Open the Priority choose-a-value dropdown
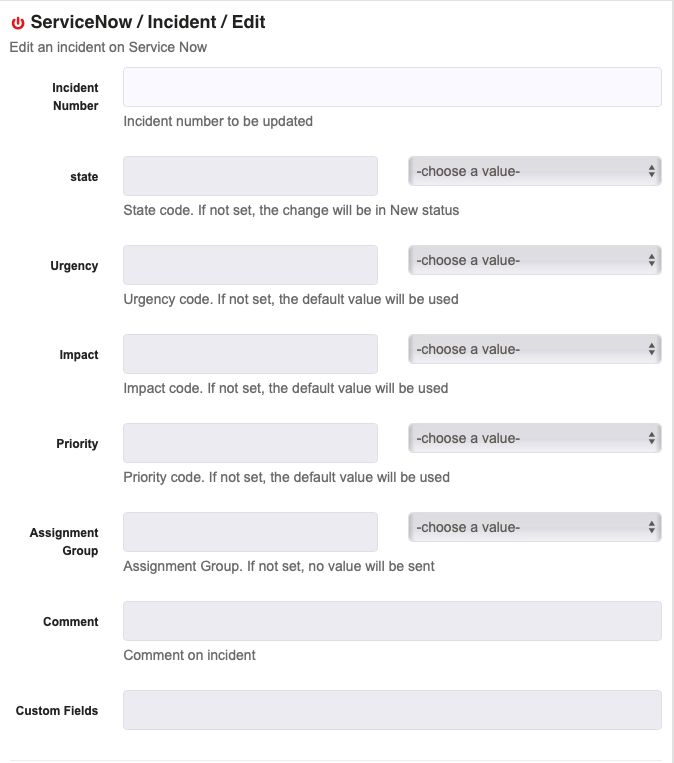 point(534,438)
